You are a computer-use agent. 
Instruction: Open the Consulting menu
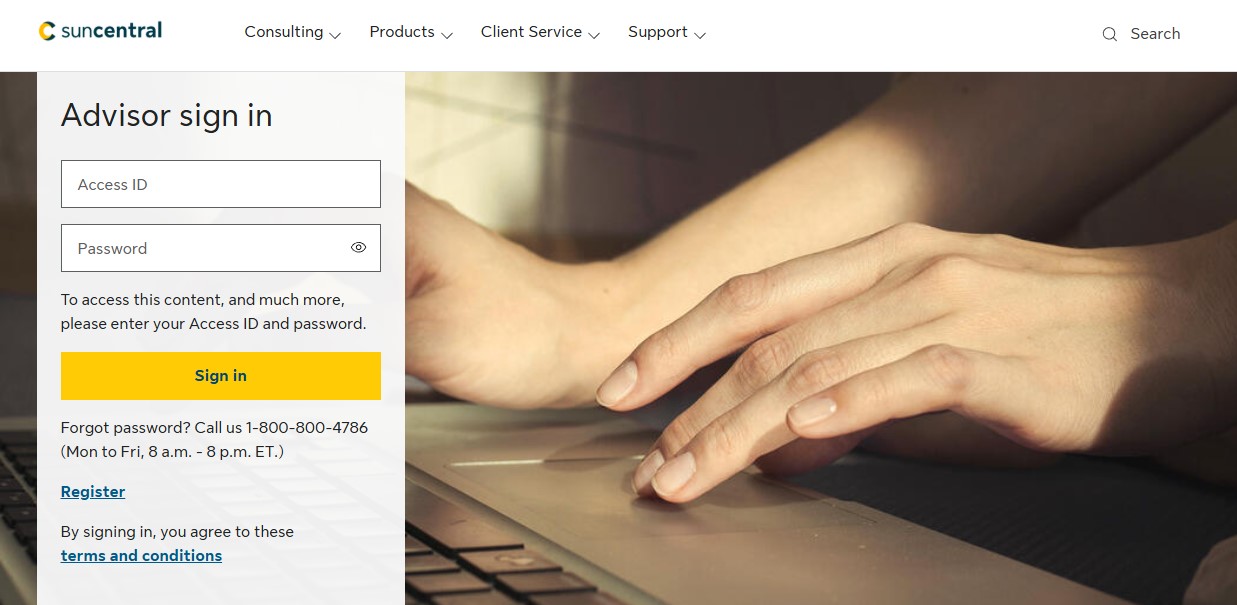click(284, 32)
